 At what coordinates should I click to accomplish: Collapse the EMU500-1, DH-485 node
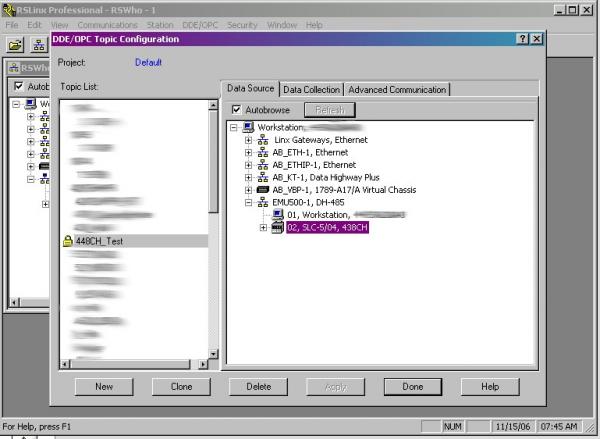(x=248, y=202)
